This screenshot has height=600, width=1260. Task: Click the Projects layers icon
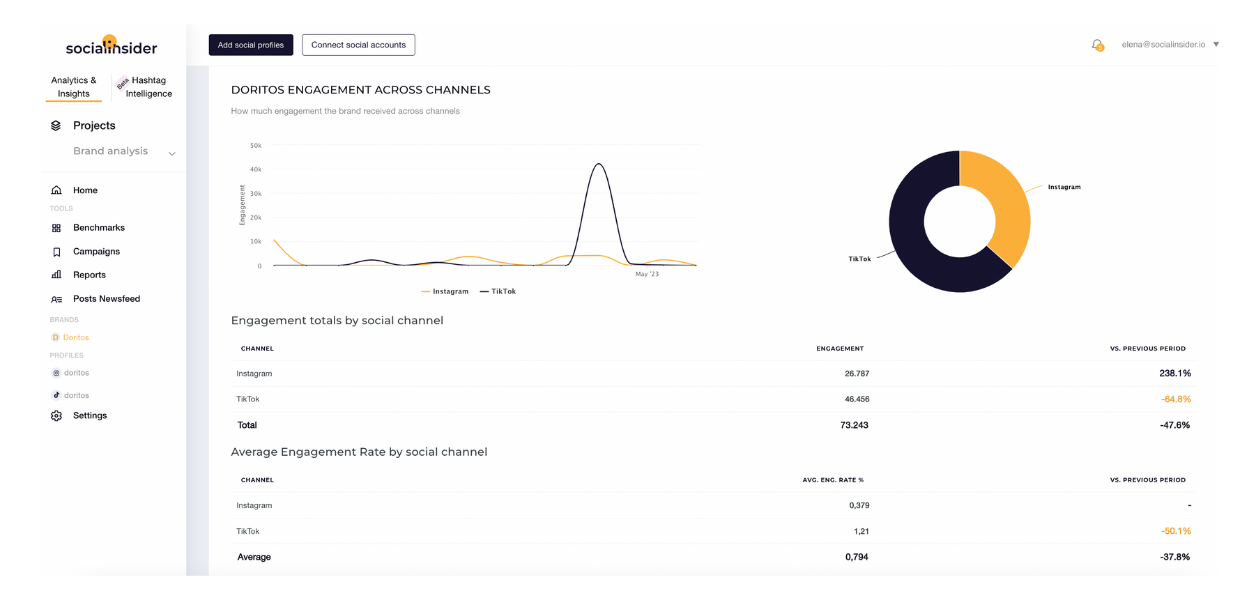coord(56,126)
